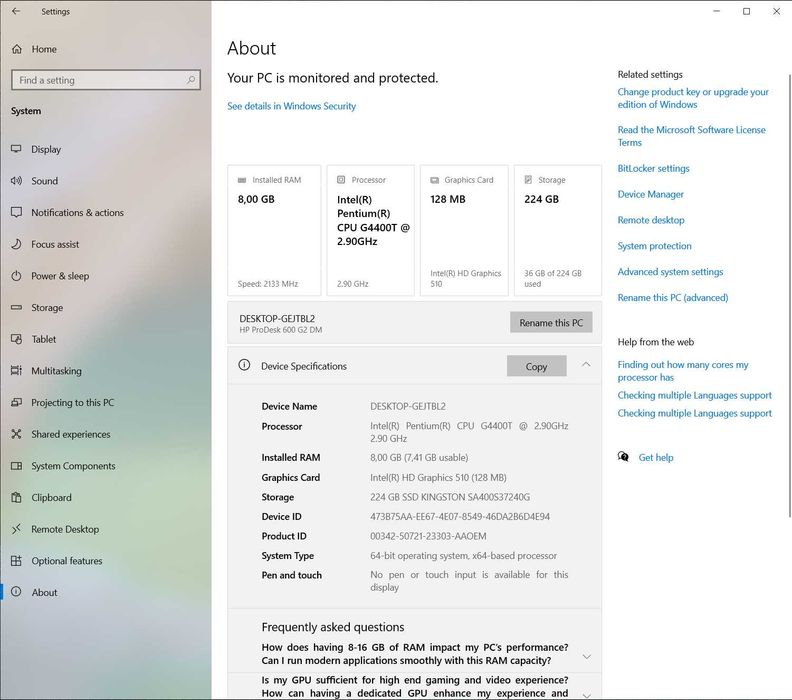The width and height of the screenshot is (792, 700).
Task: Click the Shared experiences icon
Action: pyautogui.click(x=16, y=434)
